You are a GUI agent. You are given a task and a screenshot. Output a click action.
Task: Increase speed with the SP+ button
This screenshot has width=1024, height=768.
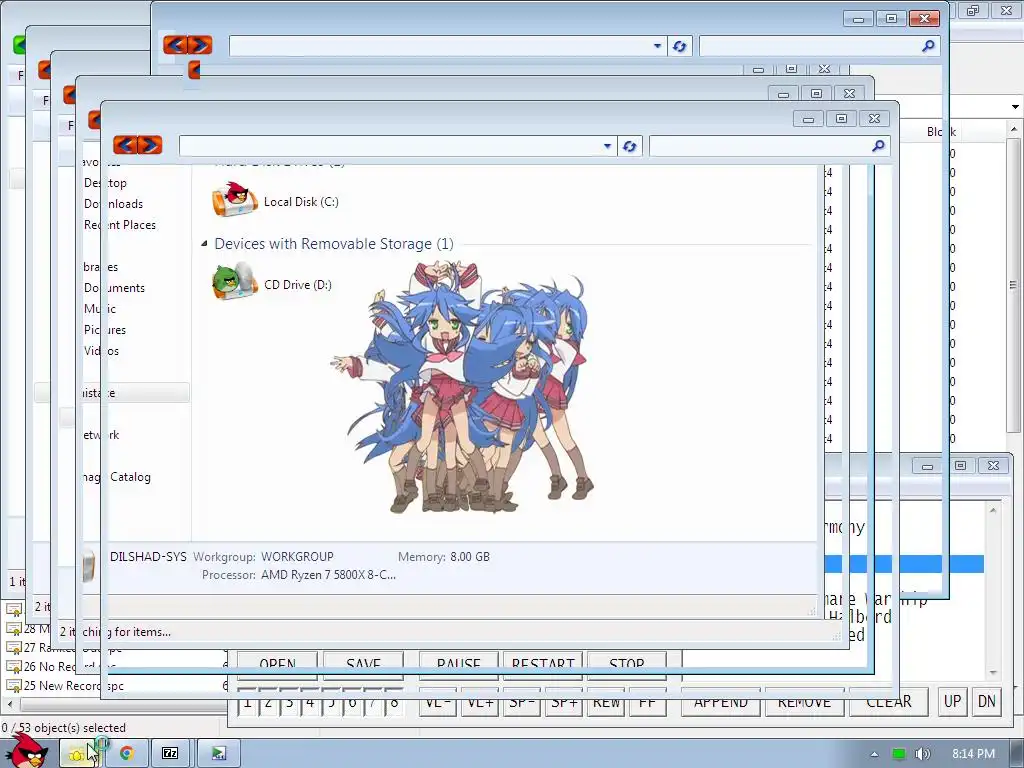[x=564, y=702]
